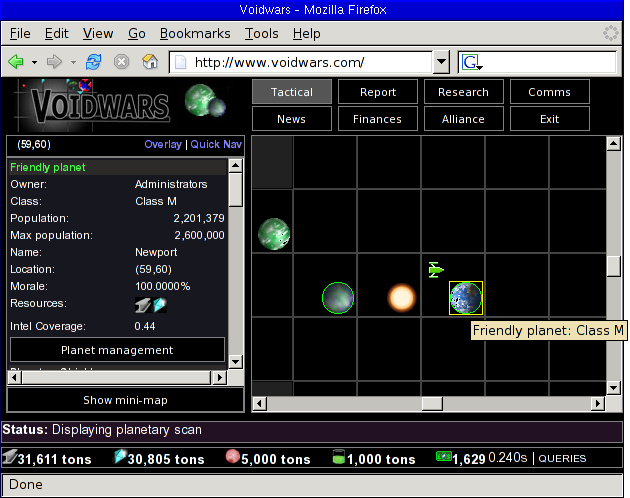Viewport: 630px width, 498px height.
Task: Click the Stop loading icon
Action: click(x=121, y=62)
